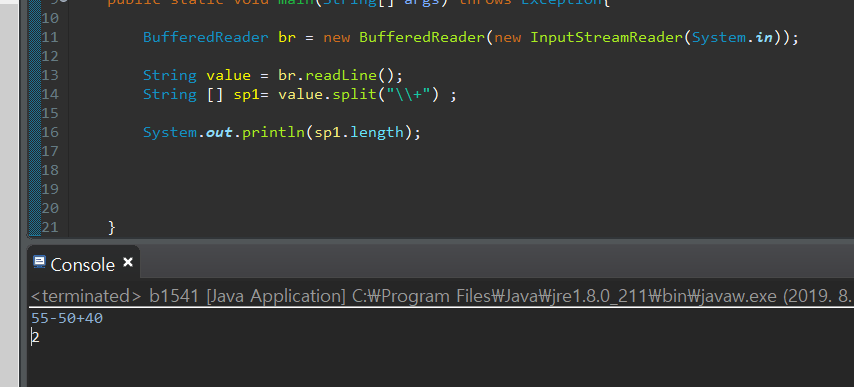Click InputStreamReader in constructor call
This screenshot has width=854, height=387.
[607, 38]
